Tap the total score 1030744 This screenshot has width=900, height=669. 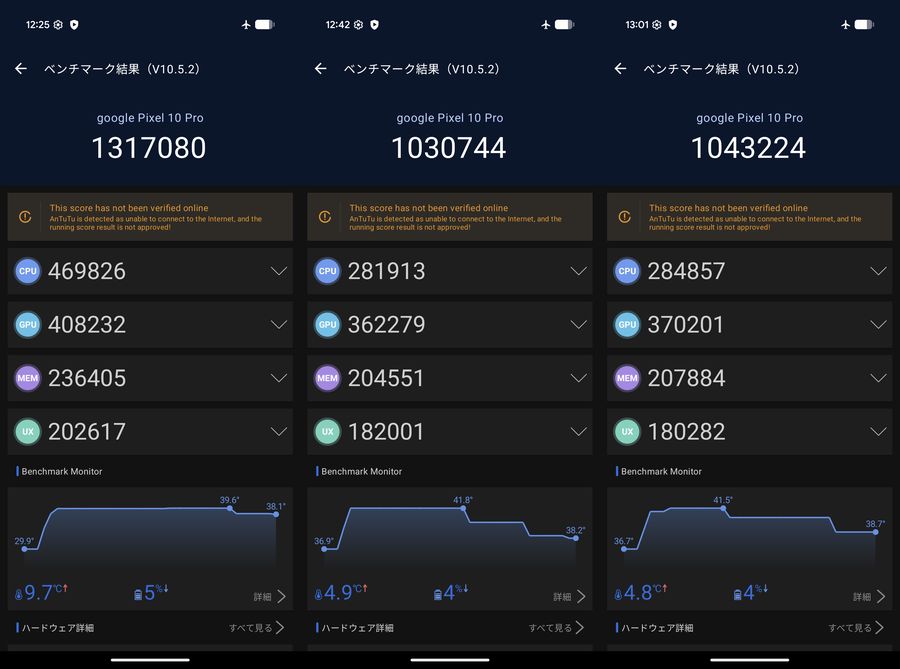448,148
